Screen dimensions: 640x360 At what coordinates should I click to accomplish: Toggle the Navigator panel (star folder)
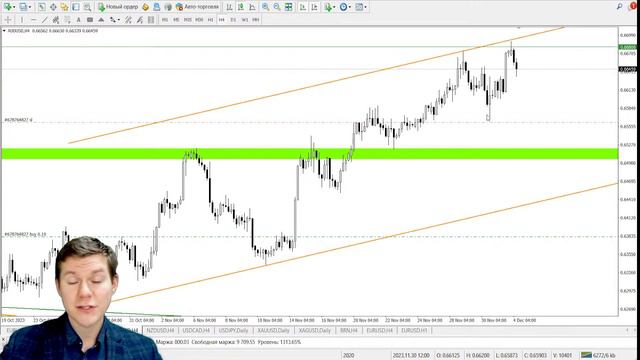pos(64,7)
